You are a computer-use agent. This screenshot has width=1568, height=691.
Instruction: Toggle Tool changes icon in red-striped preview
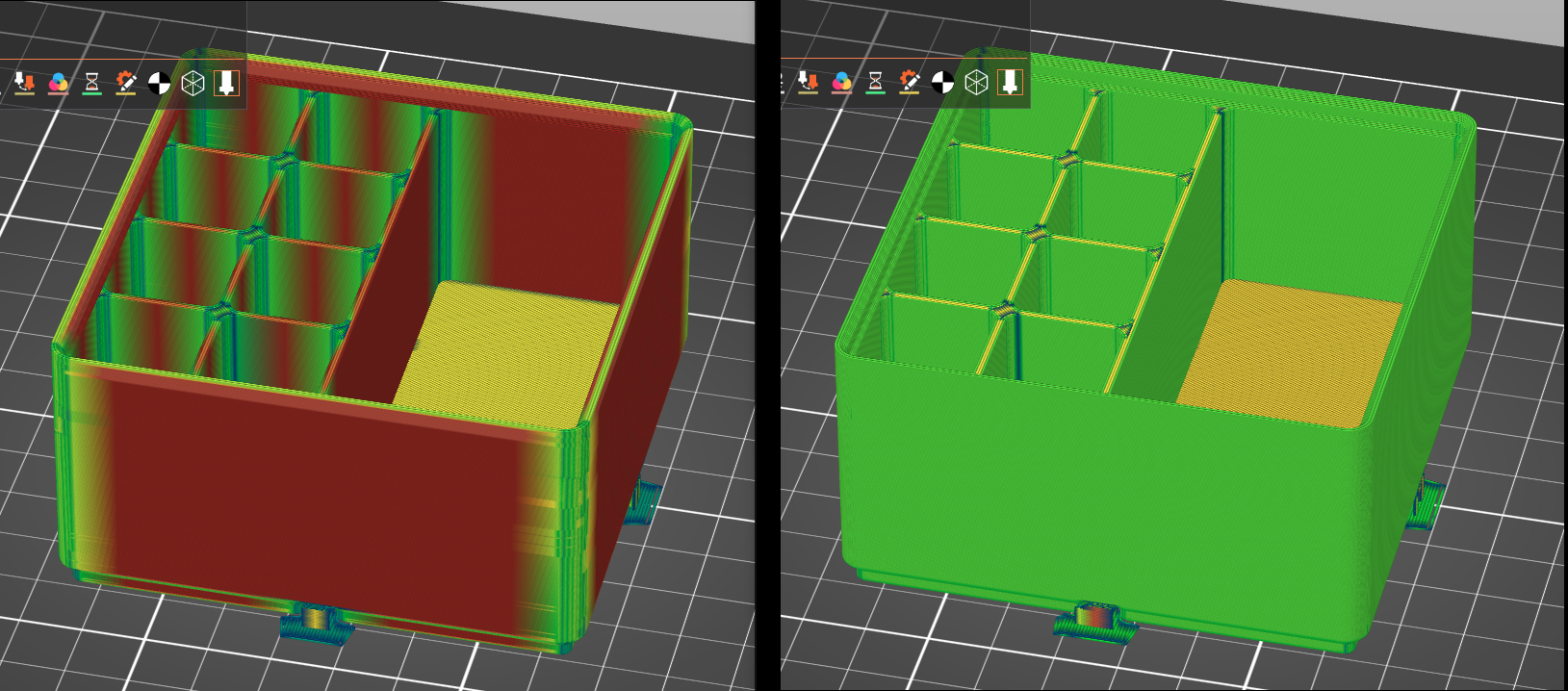25,83
